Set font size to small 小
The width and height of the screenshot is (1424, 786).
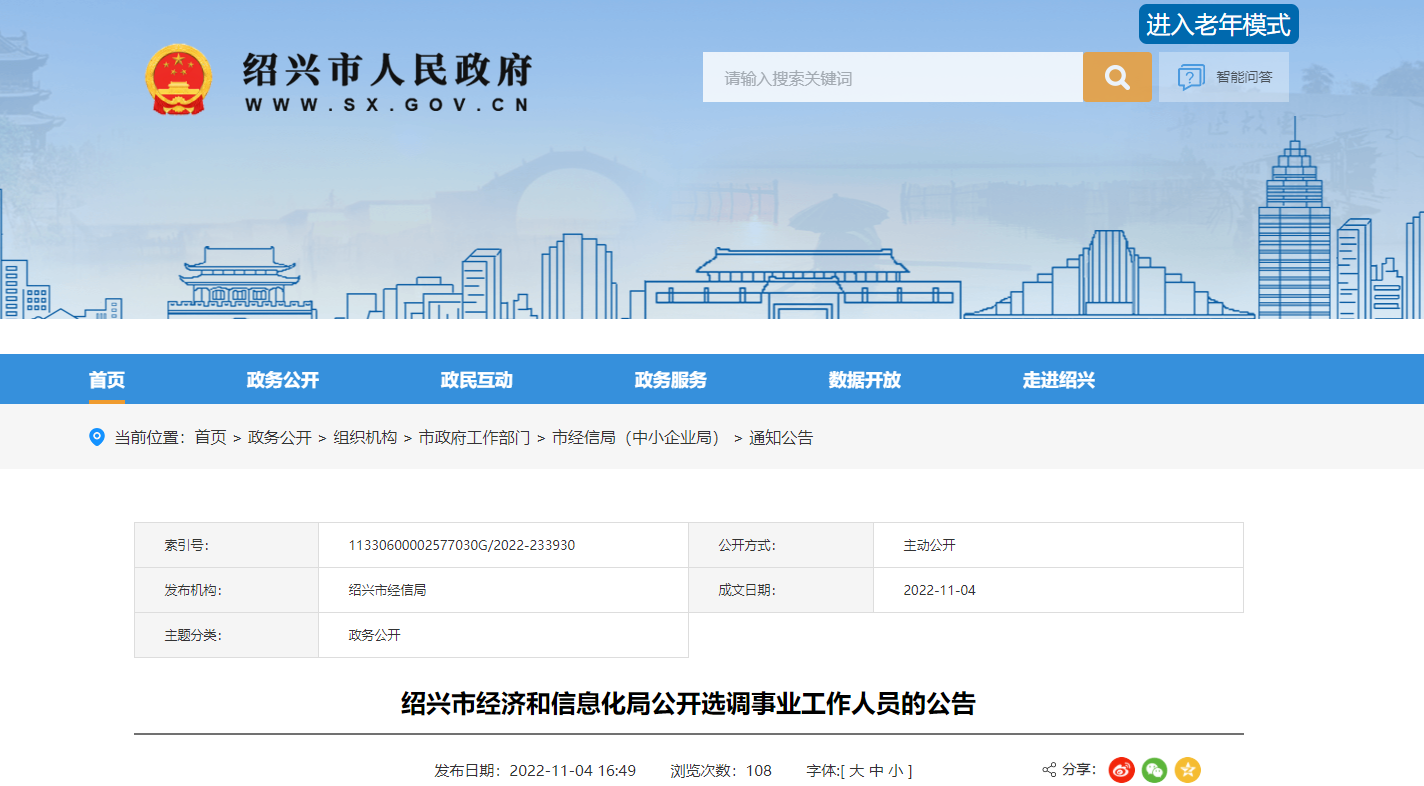(895, 771)
